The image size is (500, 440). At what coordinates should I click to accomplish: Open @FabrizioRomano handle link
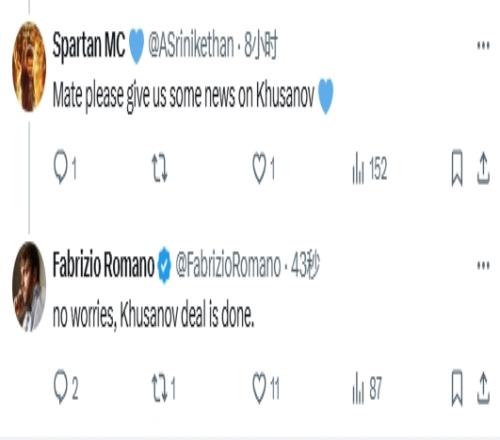[228, 266]
